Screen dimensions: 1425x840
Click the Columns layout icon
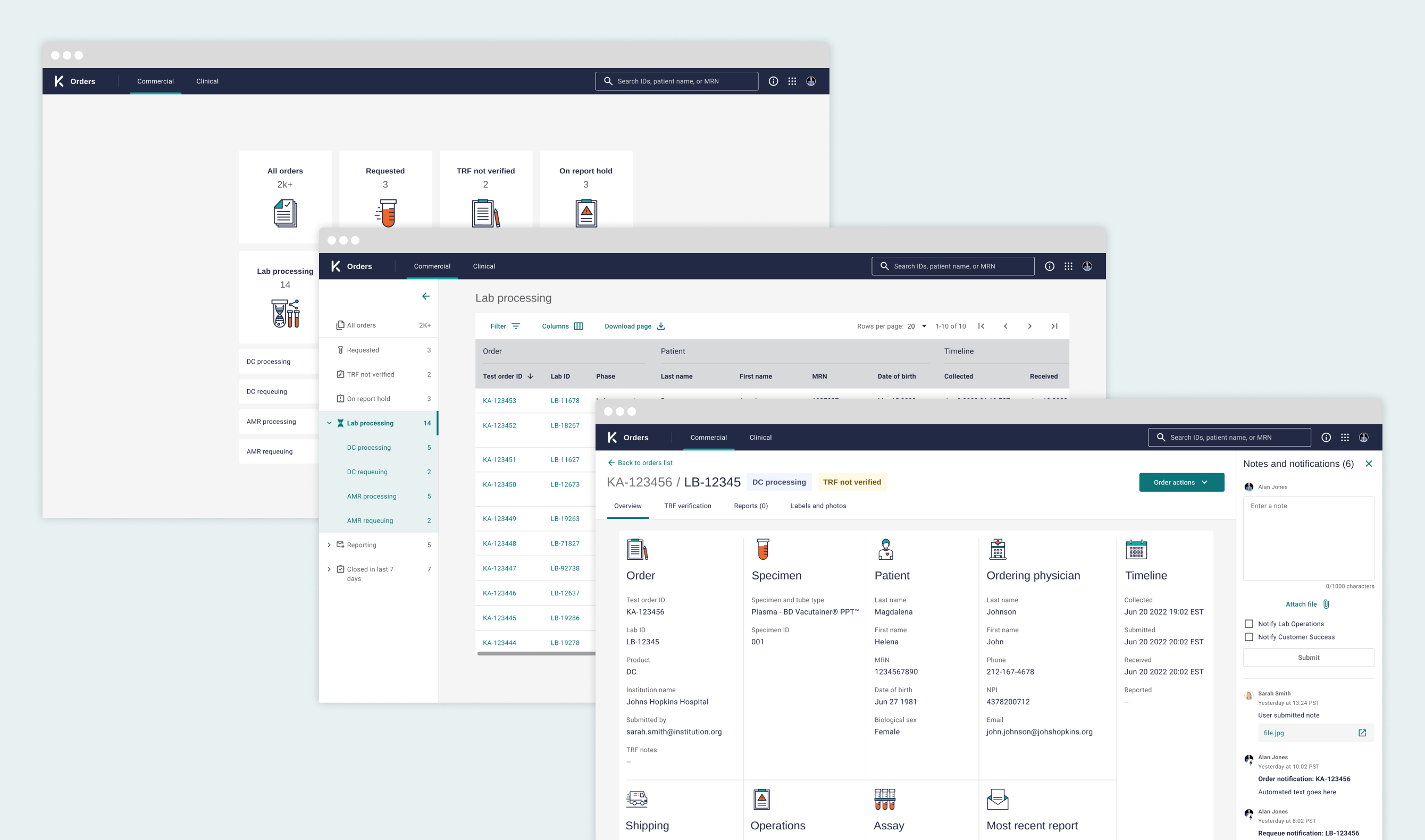579,326
